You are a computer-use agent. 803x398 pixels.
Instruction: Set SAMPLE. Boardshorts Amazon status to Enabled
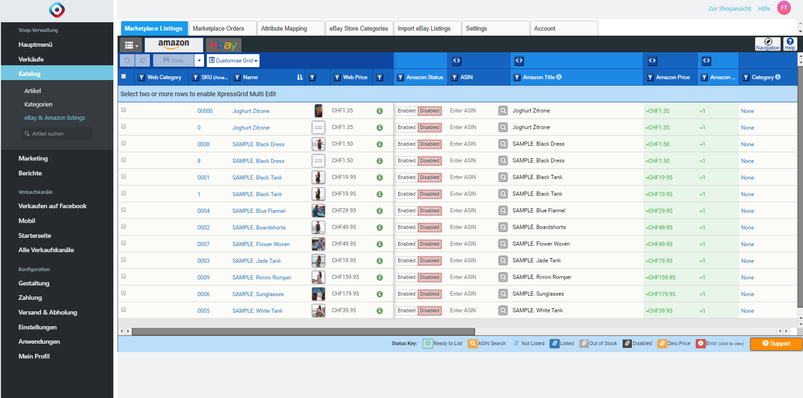(407, 227)
